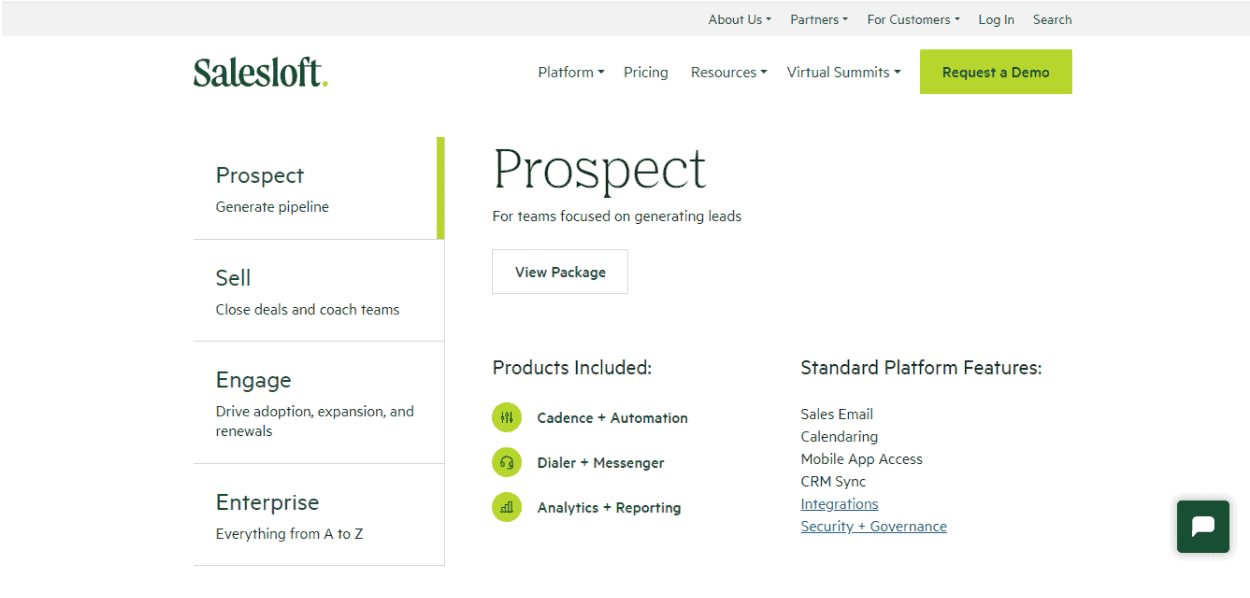
Task: Go to the Pricing page
Action: coord(646,72)
